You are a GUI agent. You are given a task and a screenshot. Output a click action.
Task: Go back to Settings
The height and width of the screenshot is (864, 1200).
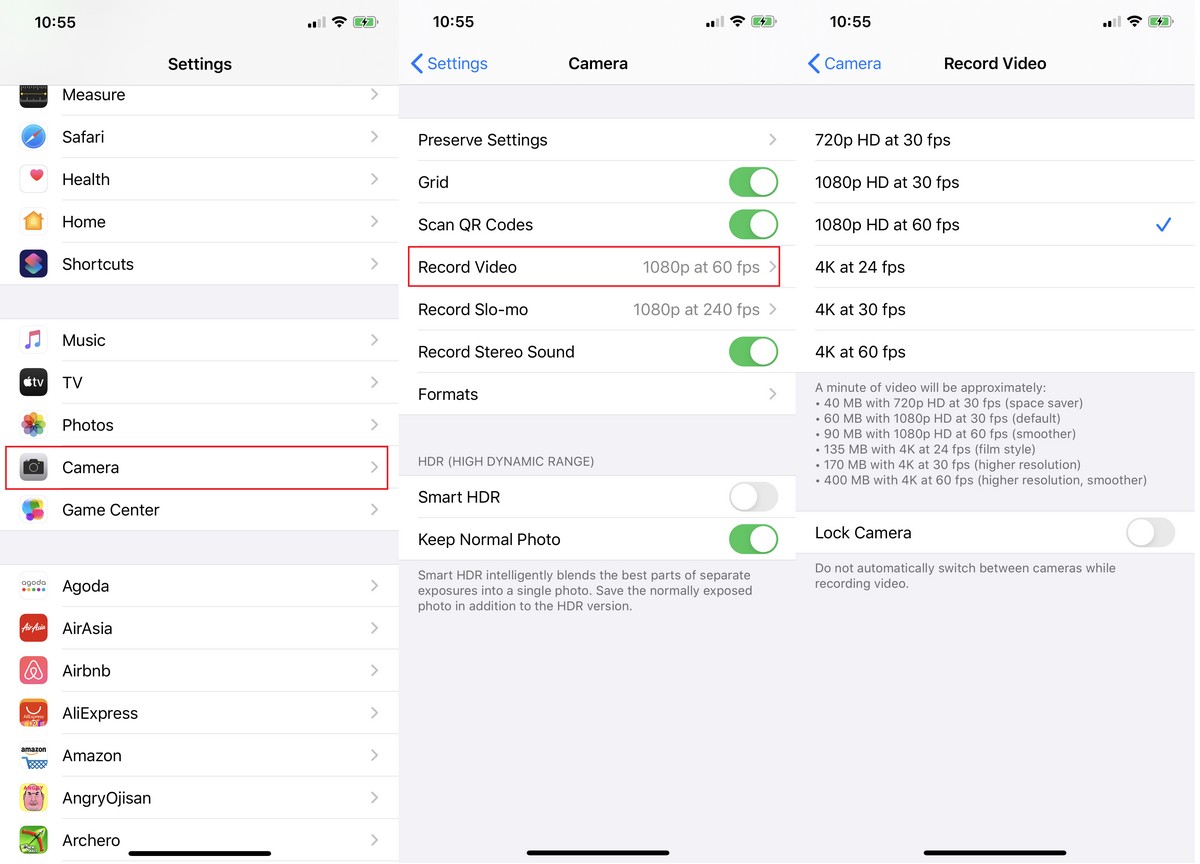(449, 63)
